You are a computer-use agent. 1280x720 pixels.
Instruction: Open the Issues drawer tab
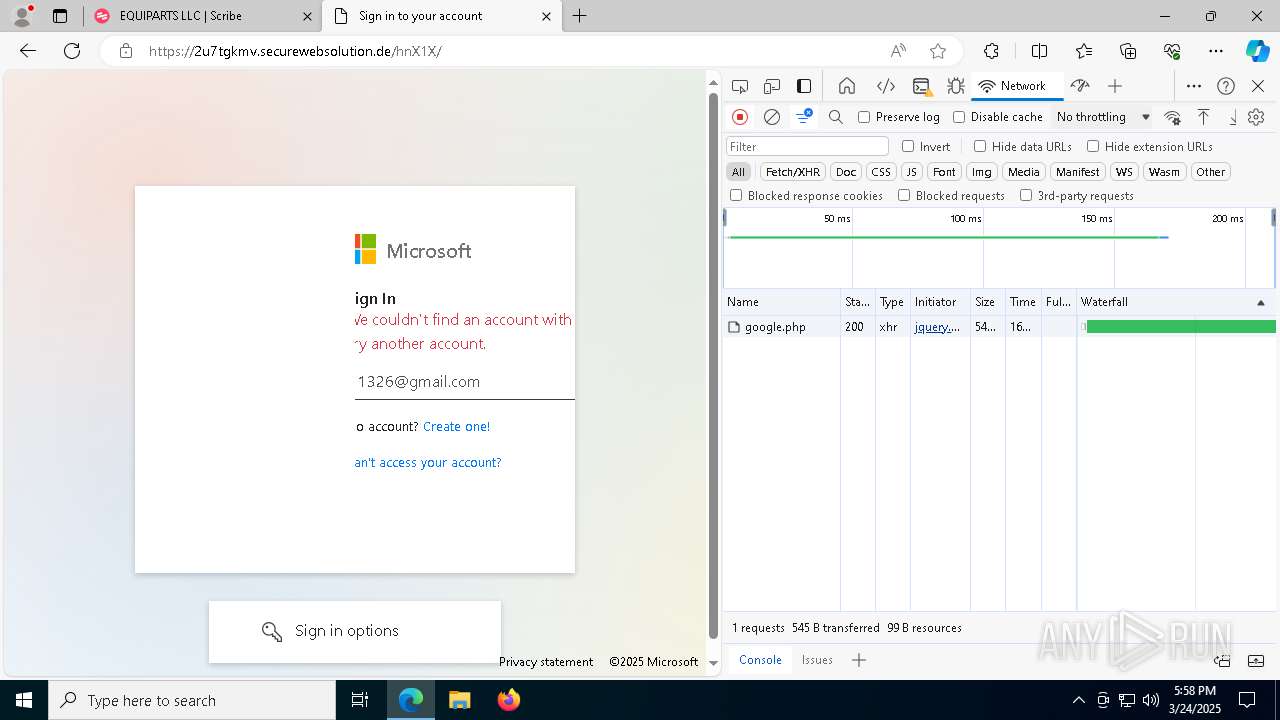point(817,660)
